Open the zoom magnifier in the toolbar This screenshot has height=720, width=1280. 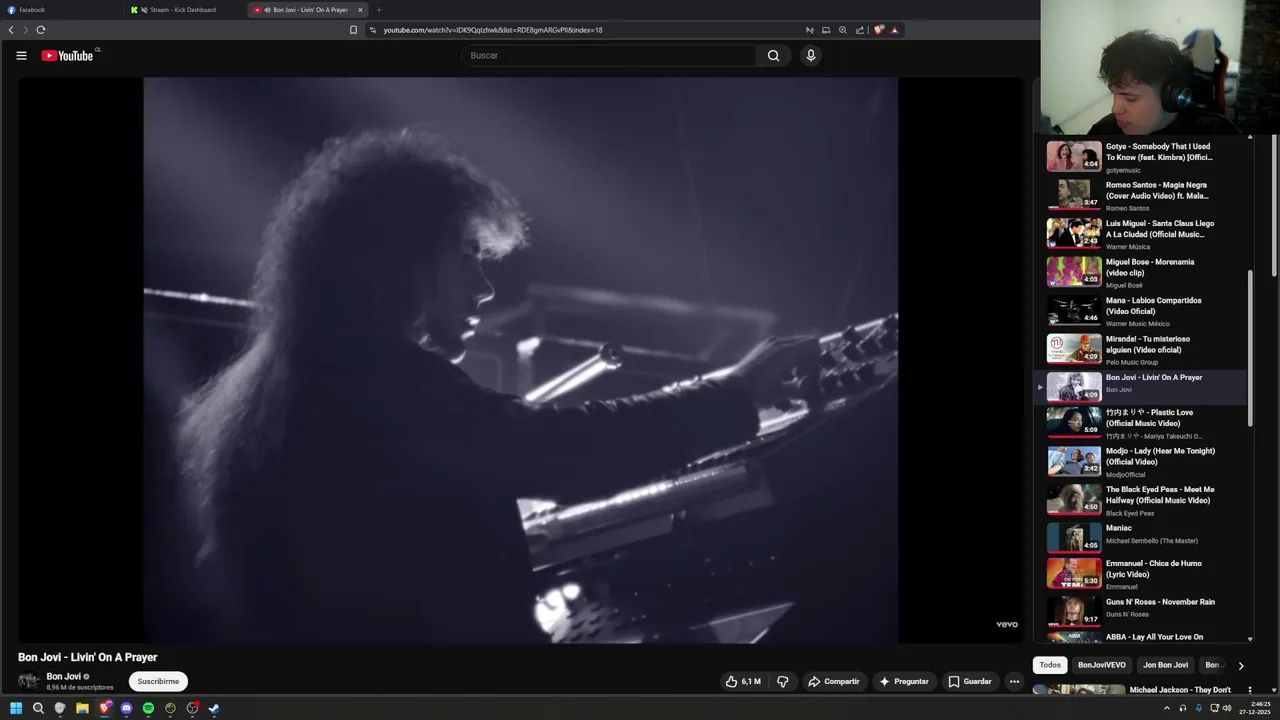pyautogui.click(x=843, y=30)
